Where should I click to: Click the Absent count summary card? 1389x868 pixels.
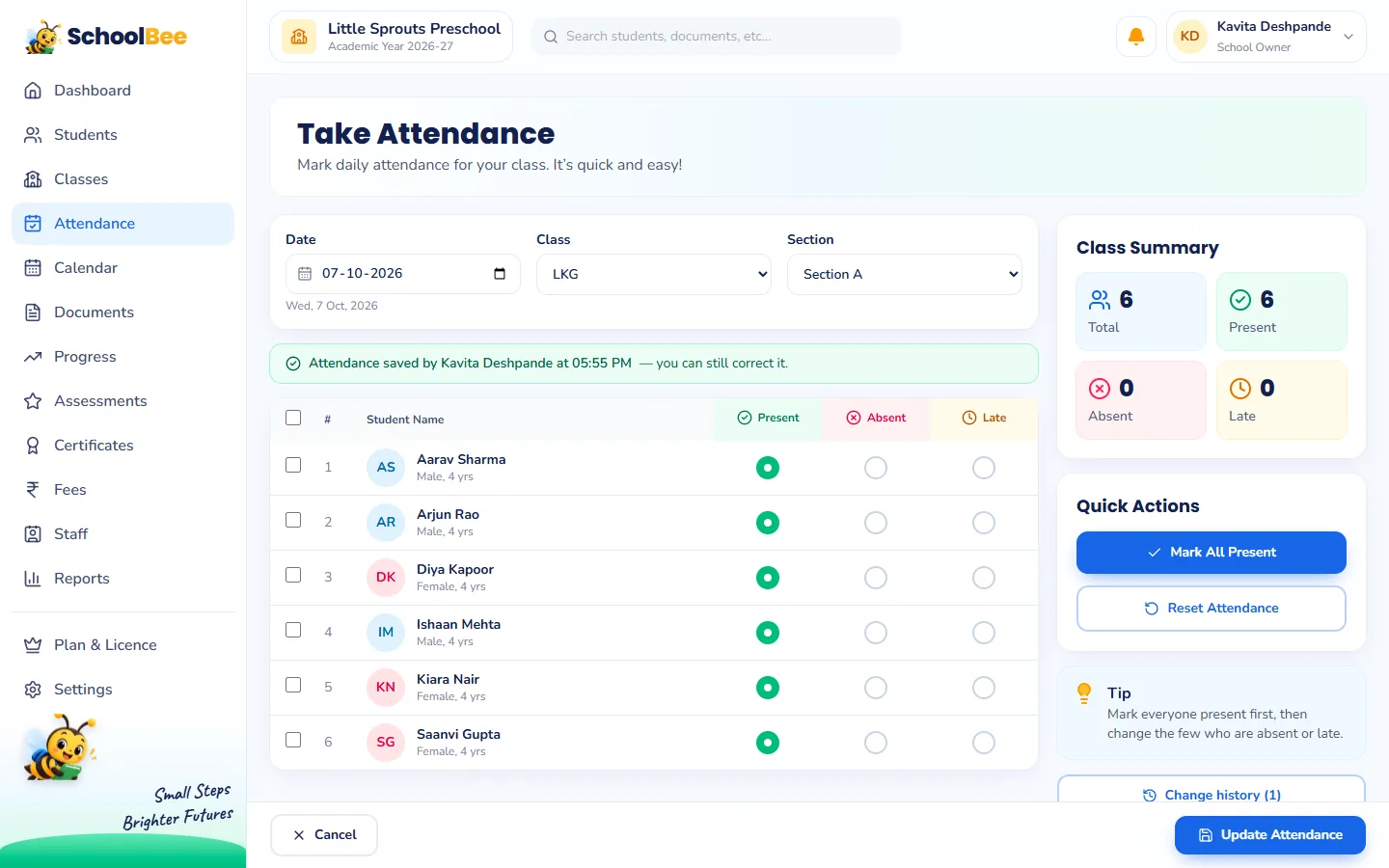[1141, 400]
